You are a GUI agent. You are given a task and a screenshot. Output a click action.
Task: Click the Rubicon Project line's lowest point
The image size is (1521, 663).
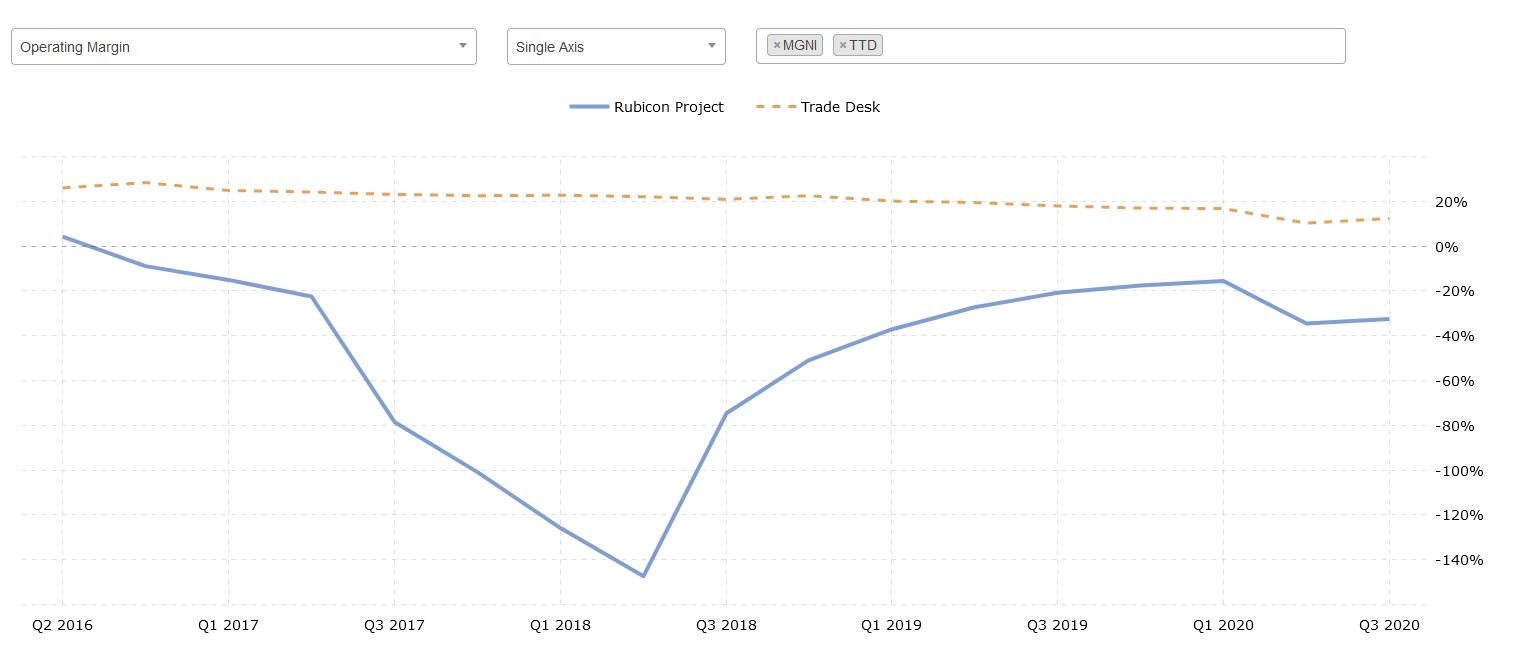(643, 576)
